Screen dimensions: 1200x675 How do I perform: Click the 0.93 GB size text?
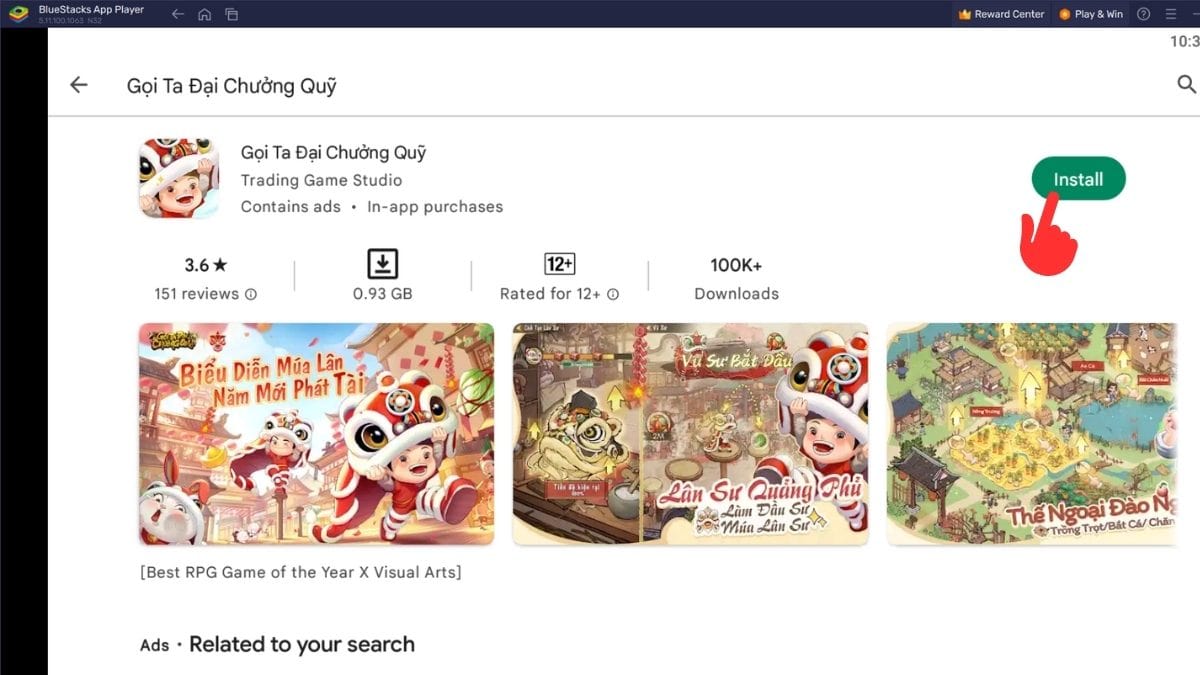click(383, 294)
